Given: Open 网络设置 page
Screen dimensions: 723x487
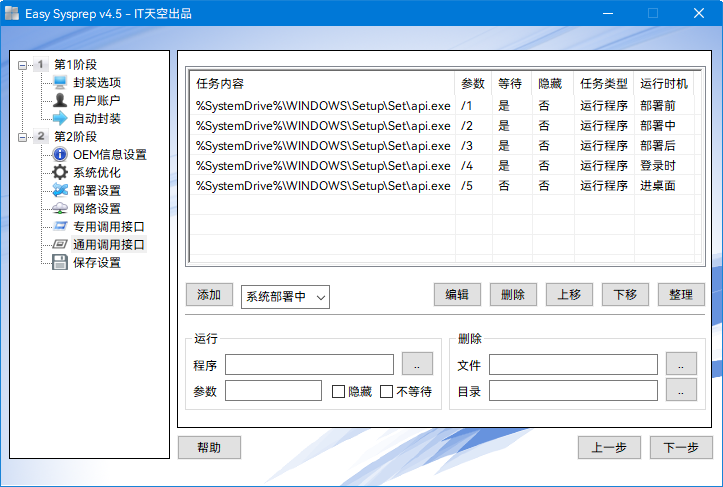Looking at the screenshot, I should coord(97,208).
